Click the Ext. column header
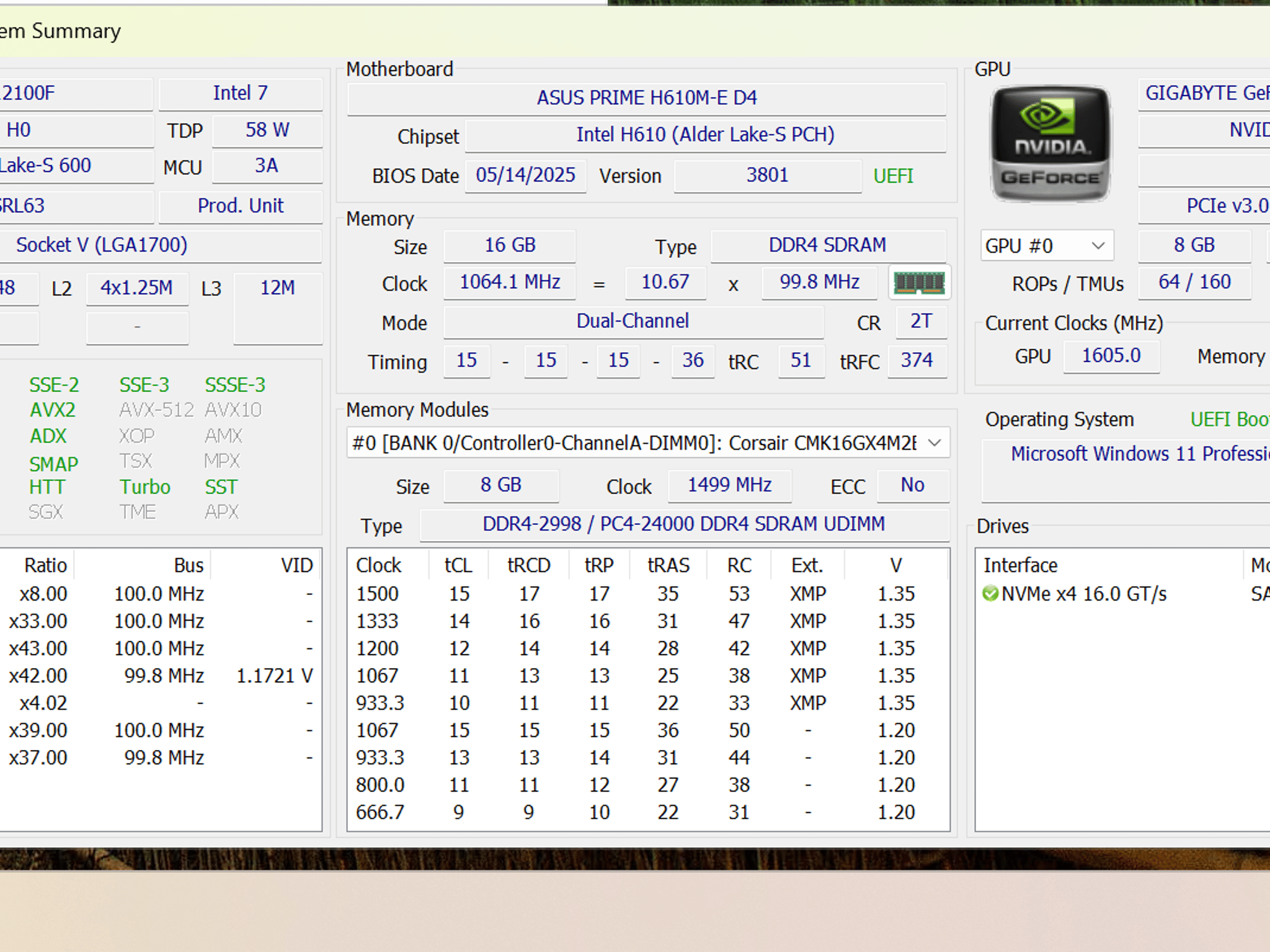The height and width of the screenshot is (952, 1270). 807,565
